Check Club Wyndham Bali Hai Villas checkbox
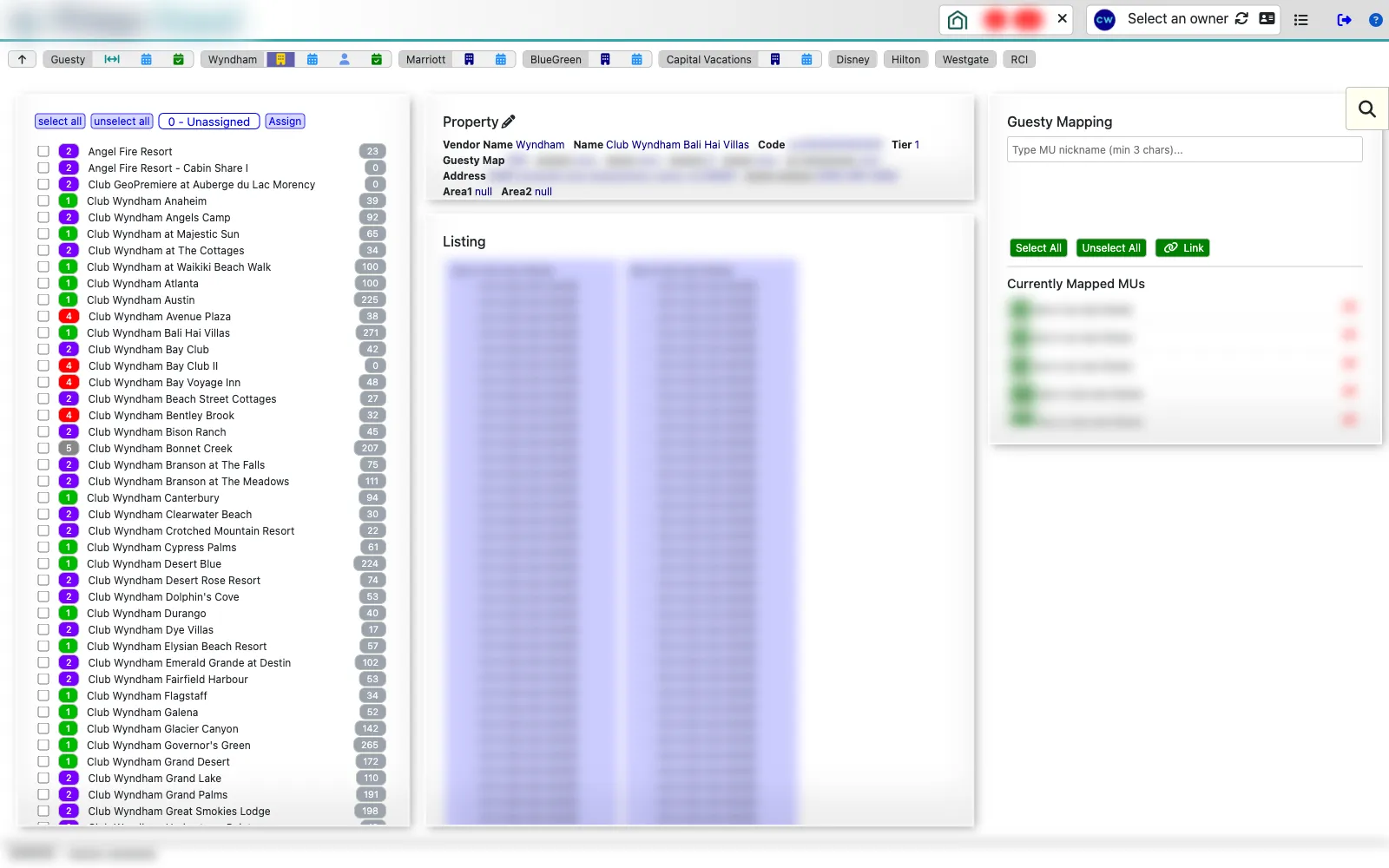Viewport: 1389px width, 868px height. coord(43,332)
